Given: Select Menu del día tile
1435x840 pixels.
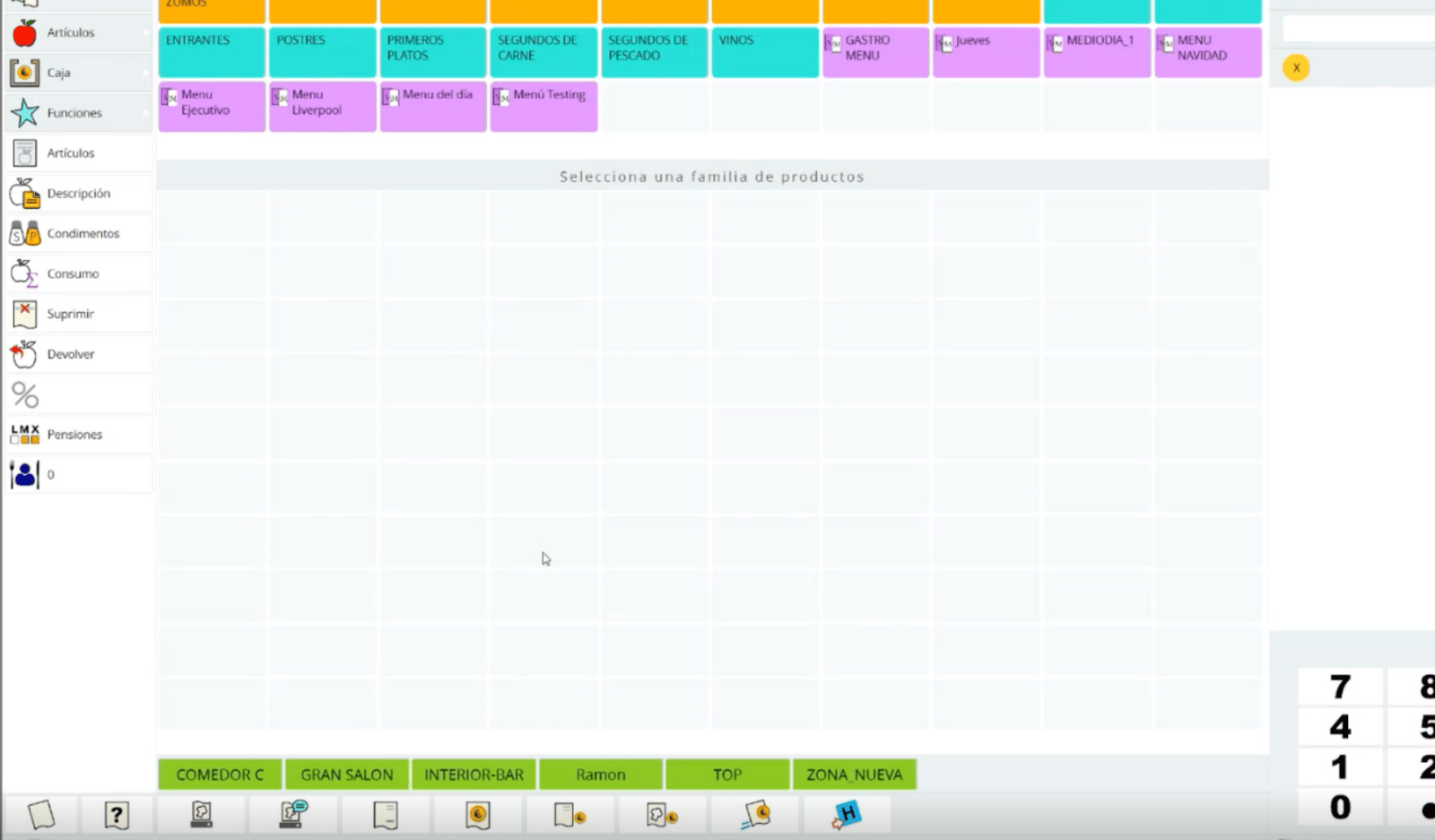Looking at the screenshot, I should click(x=433, y=107).
